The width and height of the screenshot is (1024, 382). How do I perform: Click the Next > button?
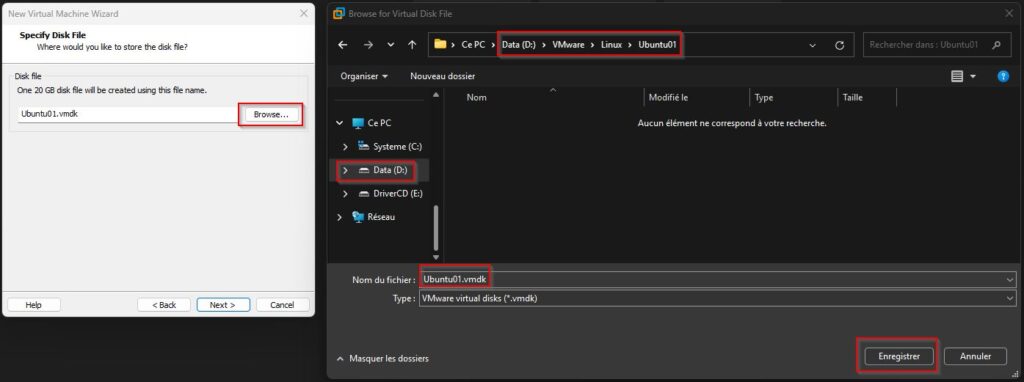coord(222,305)
